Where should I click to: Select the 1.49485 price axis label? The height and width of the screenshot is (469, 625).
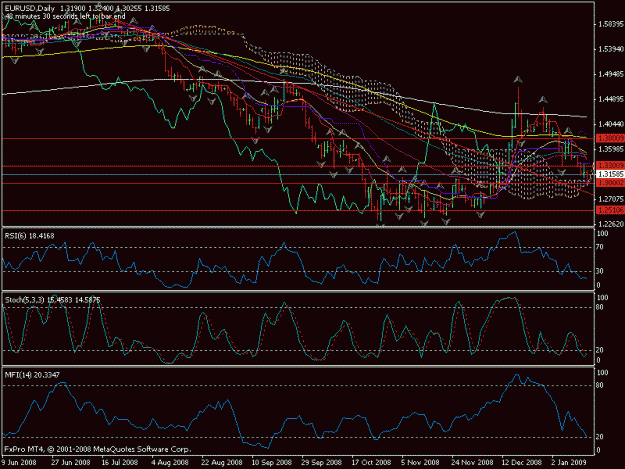pos(610,74)
